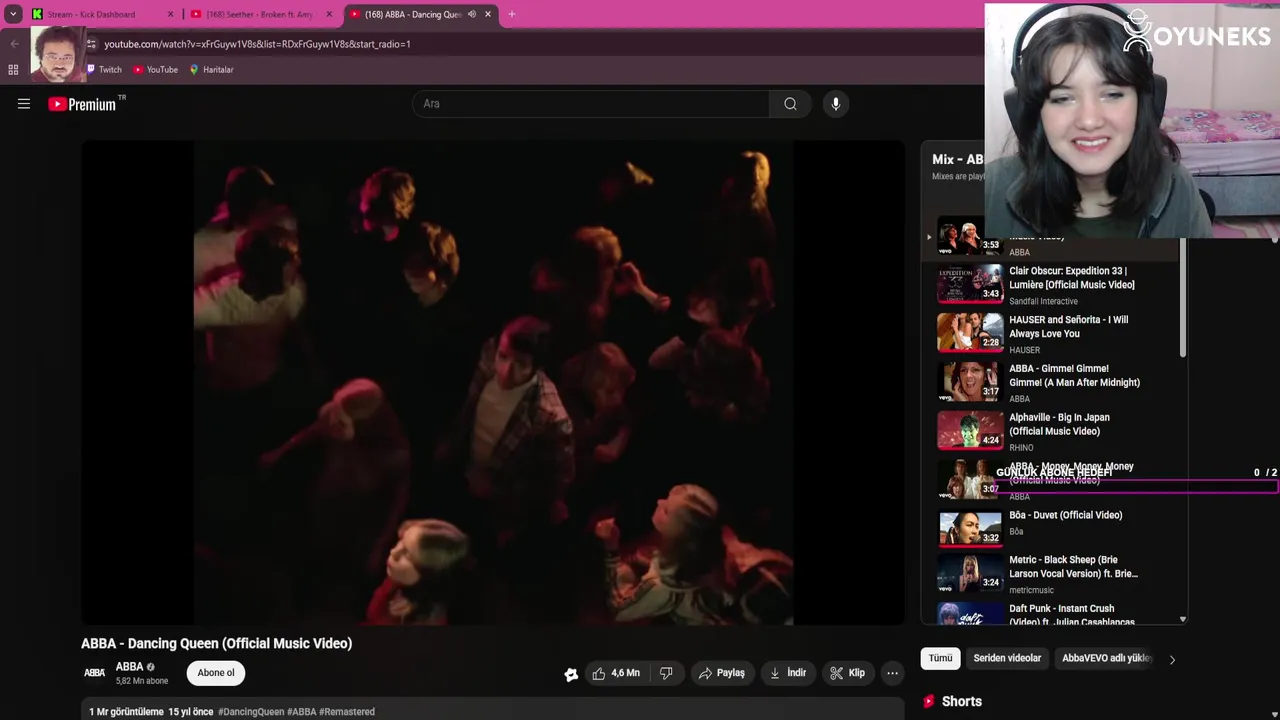Open the Haritalar maps bookmark
Image resolution: width=1280 pixels, height=720 pixels.
tap(211, 70)
